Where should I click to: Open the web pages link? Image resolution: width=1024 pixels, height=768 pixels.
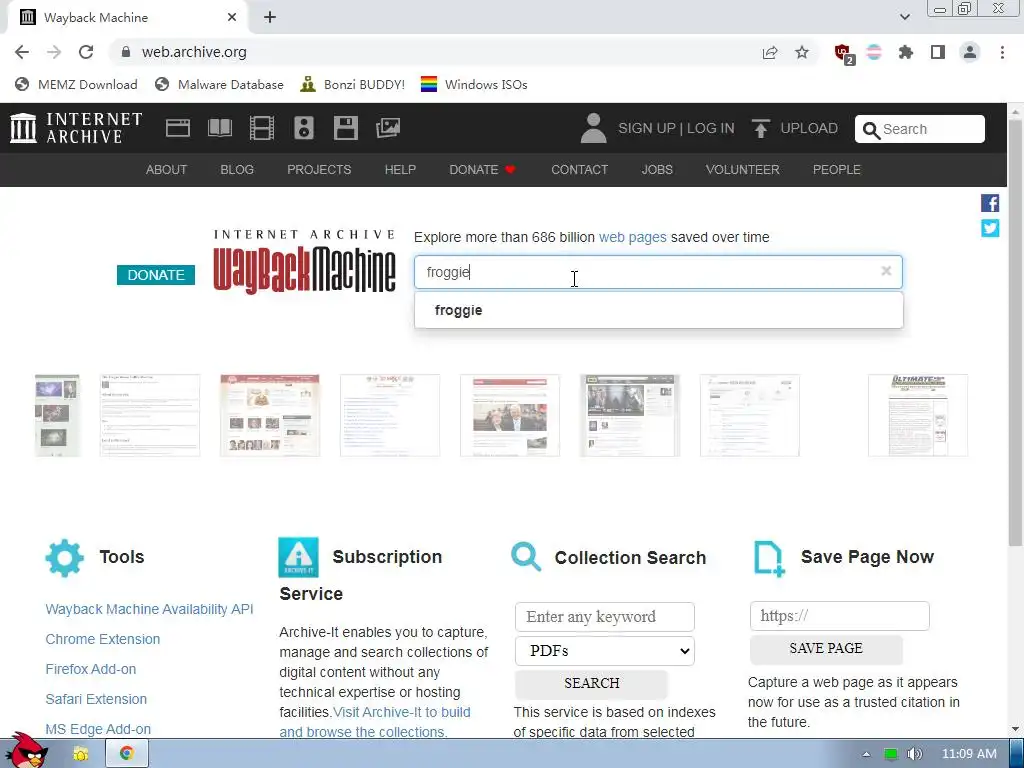pos(633,237)
